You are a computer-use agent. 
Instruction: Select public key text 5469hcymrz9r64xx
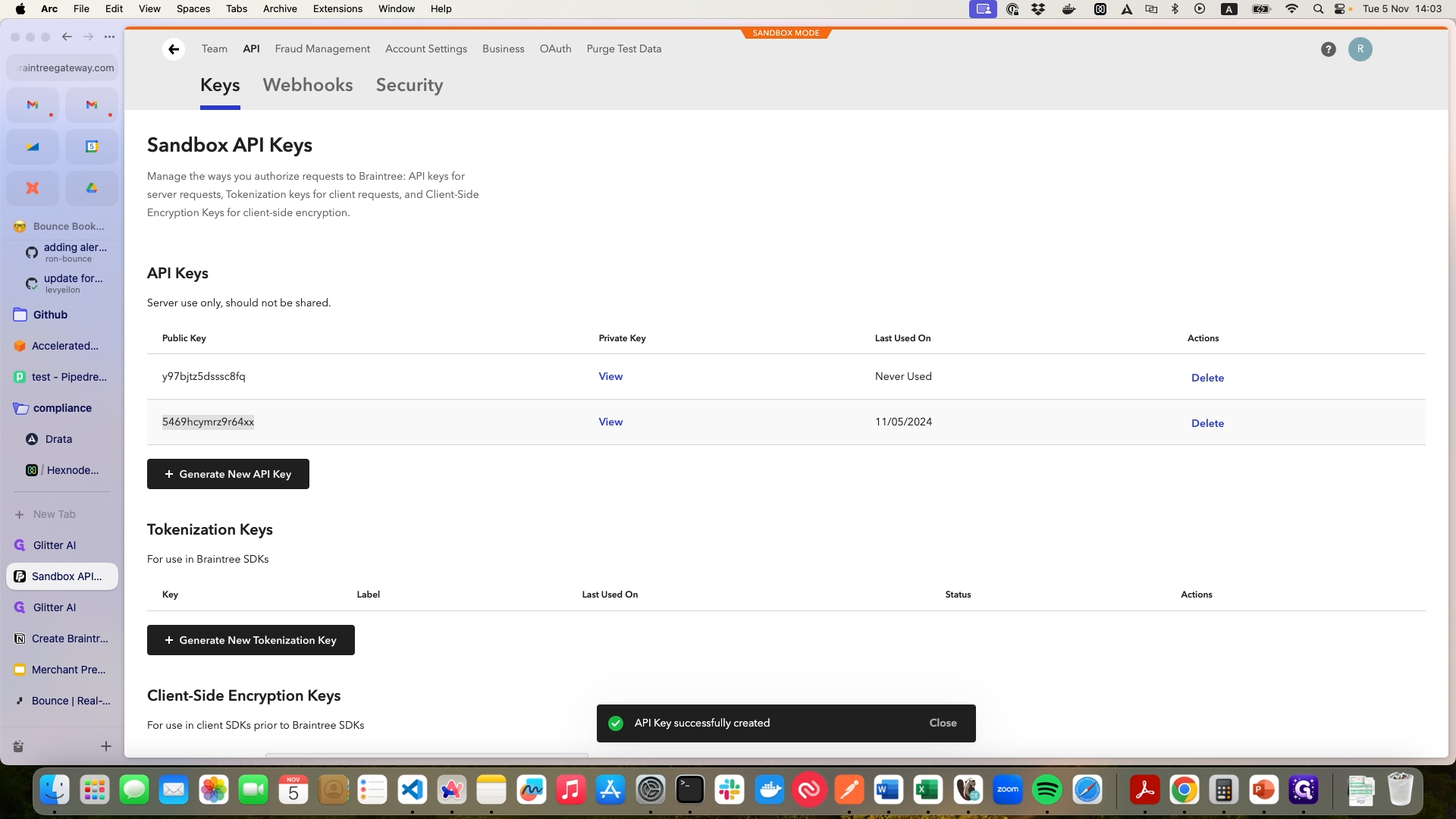(208, 422)
